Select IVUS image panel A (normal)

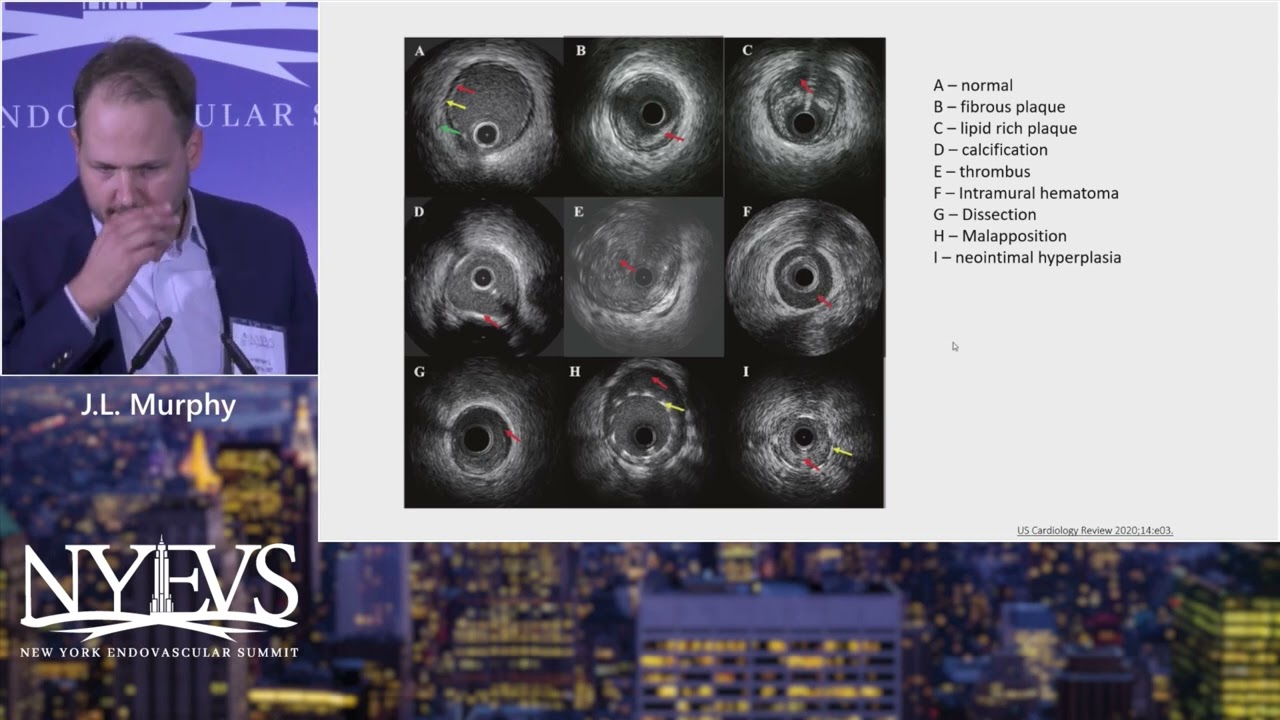point(484,116)
